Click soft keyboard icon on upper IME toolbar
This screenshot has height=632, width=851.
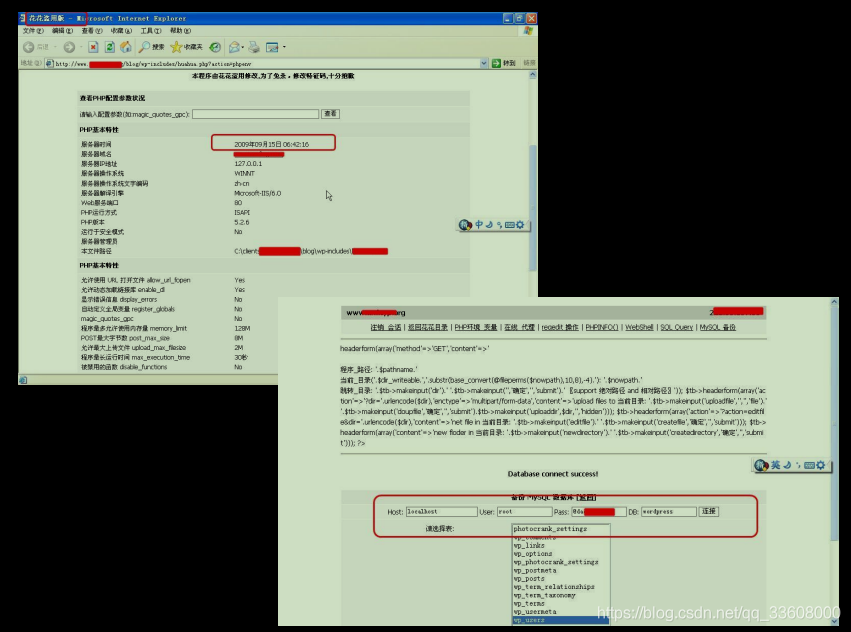click(x=510, y=225)
